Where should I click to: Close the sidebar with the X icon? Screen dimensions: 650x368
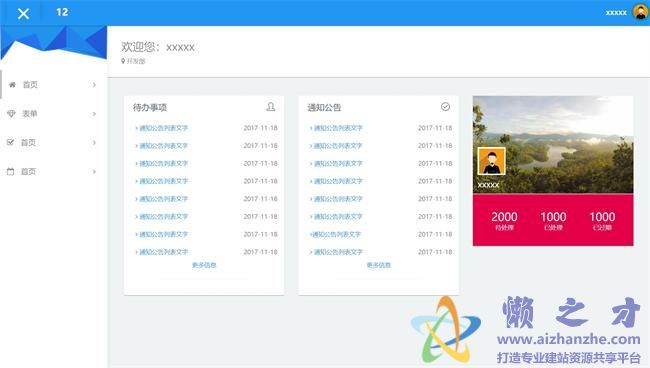click(x=24, y=14)
